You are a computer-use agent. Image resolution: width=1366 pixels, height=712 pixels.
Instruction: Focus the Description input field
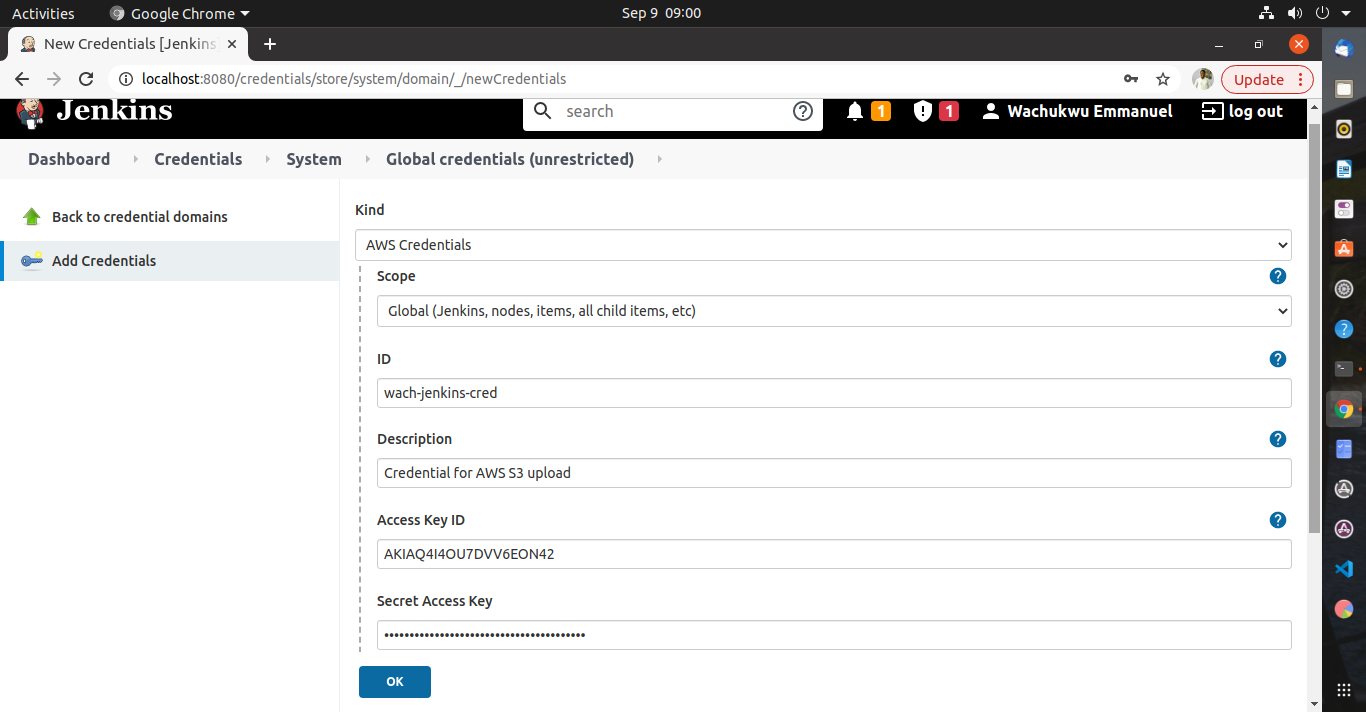(834, 473)
